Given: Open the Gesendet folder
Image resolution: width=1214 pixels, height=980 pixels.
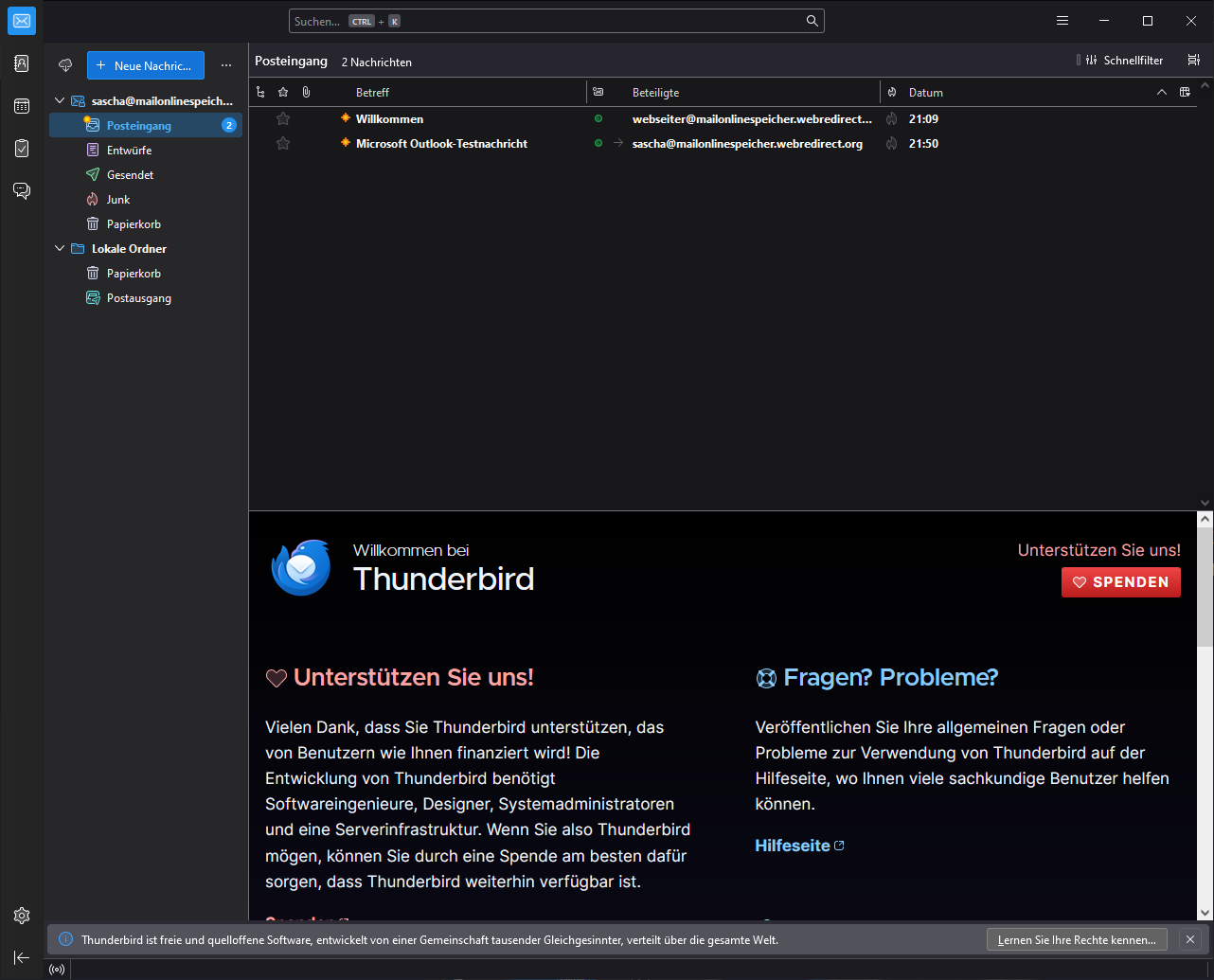Looking at the screenshot, I should (146, 174).
